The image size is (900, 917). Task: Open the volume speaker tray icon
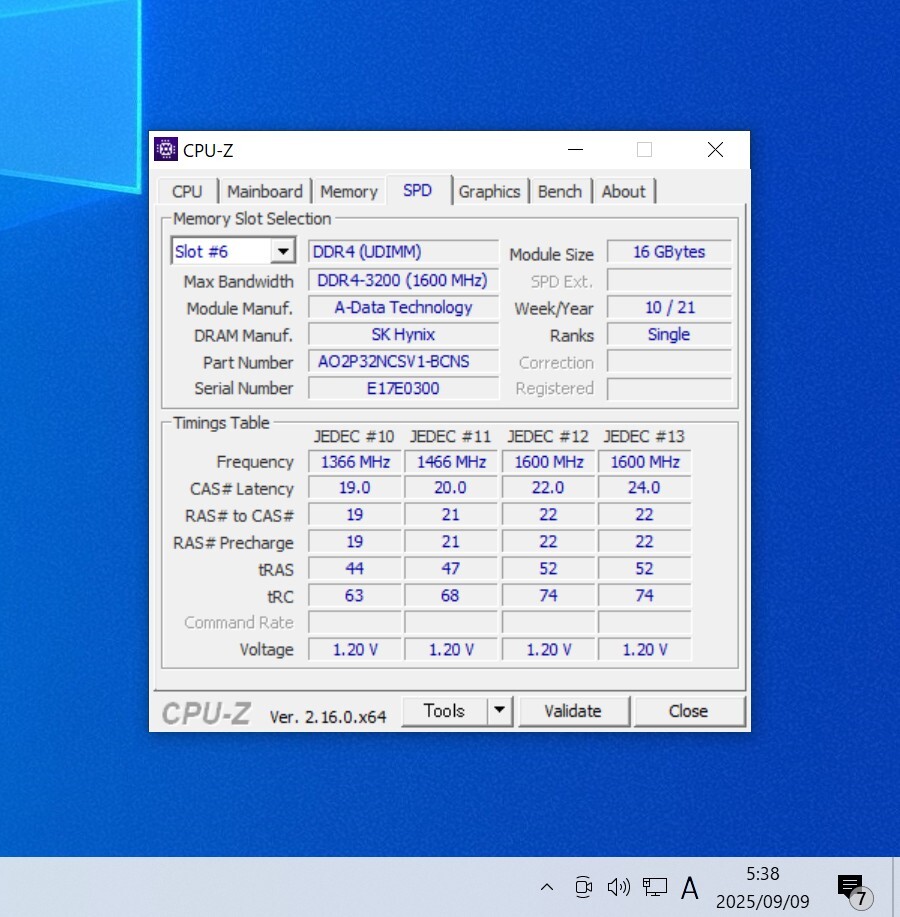[619, 887]
